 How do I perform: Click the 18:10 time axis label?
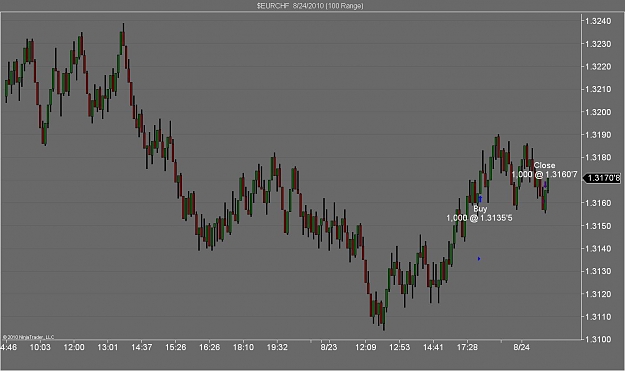(x=243, y=347)
